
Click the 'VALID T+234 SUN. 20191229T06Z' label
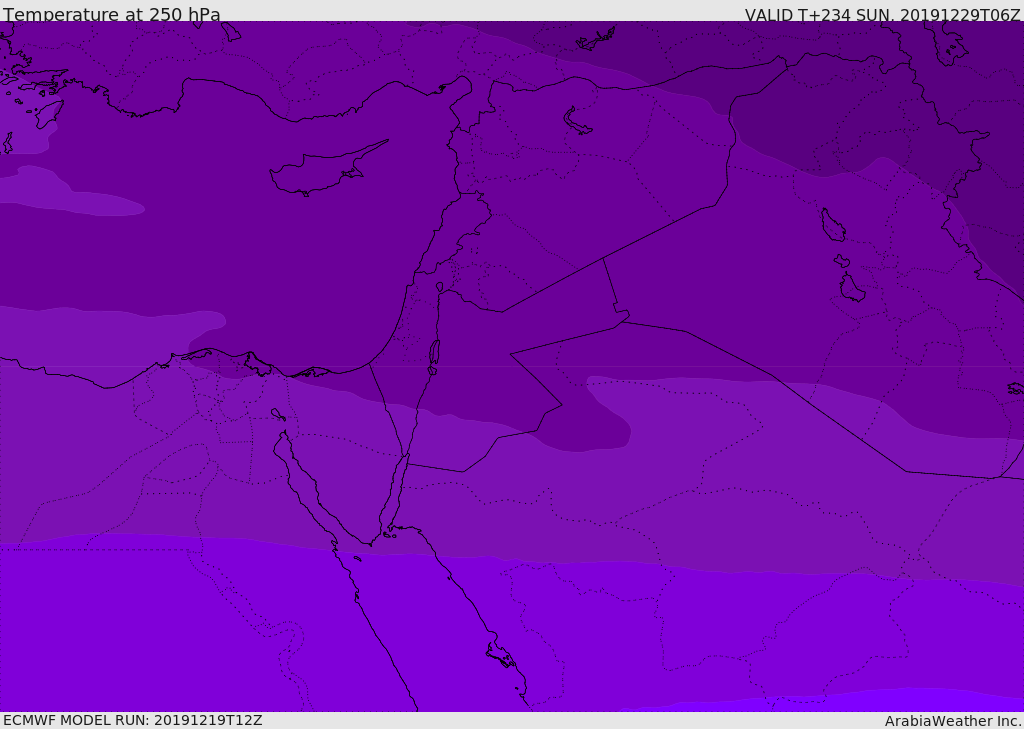click(882, 15)
